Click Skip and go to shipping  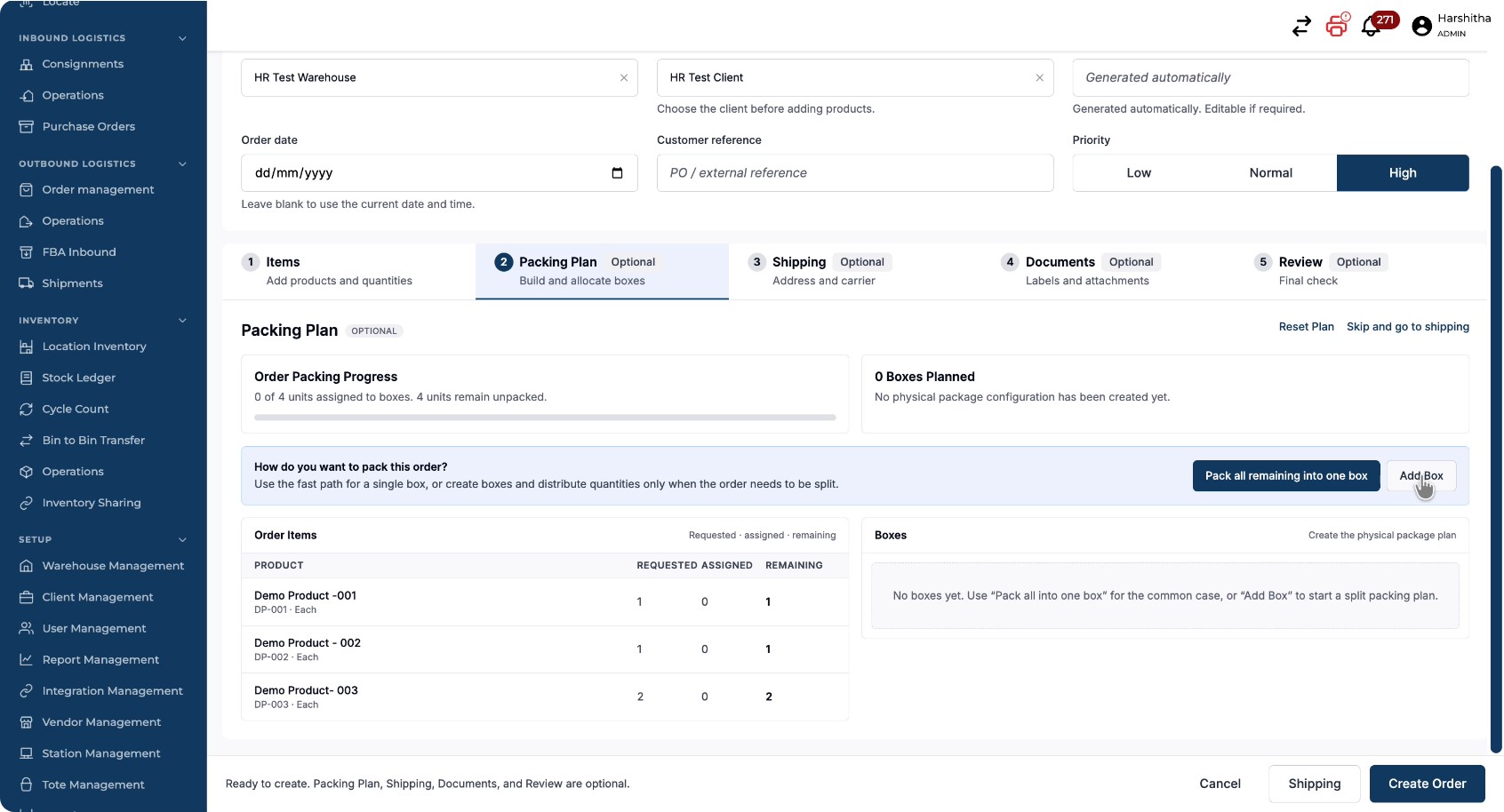[1408, 327]
